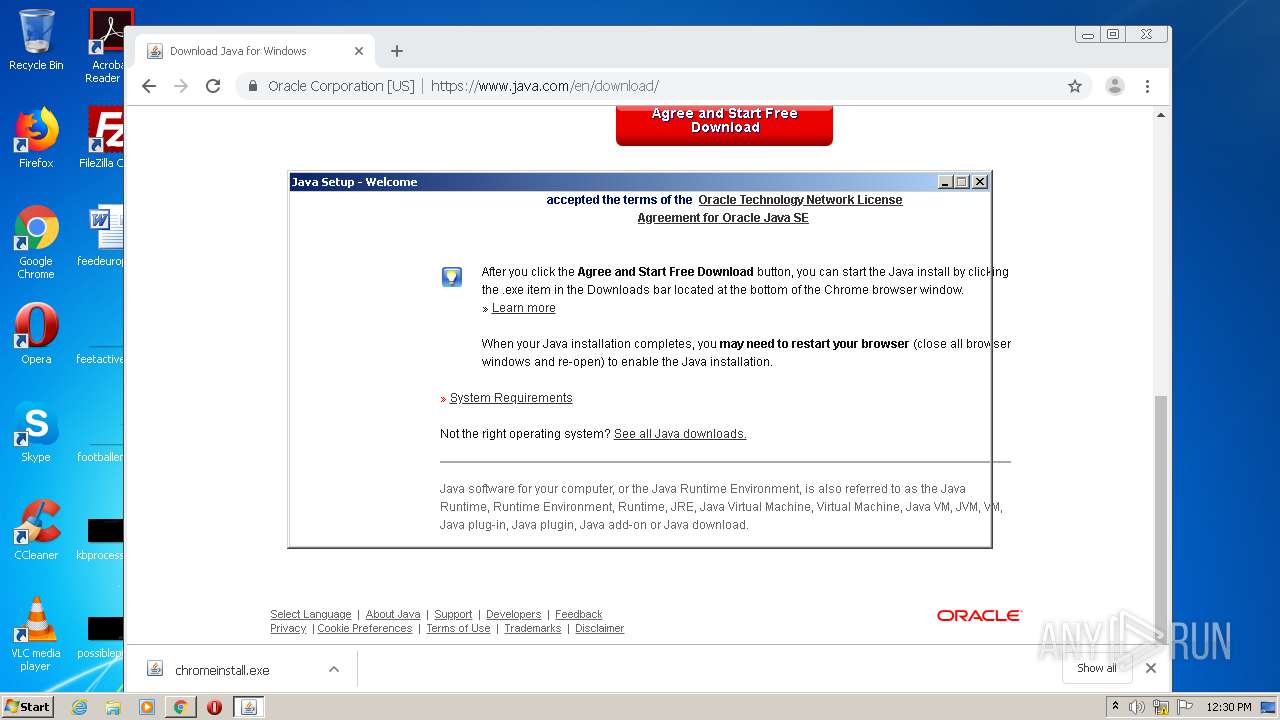Launch Internet Explorer from taskbar

pyautogui.click(x=79, y=707)
